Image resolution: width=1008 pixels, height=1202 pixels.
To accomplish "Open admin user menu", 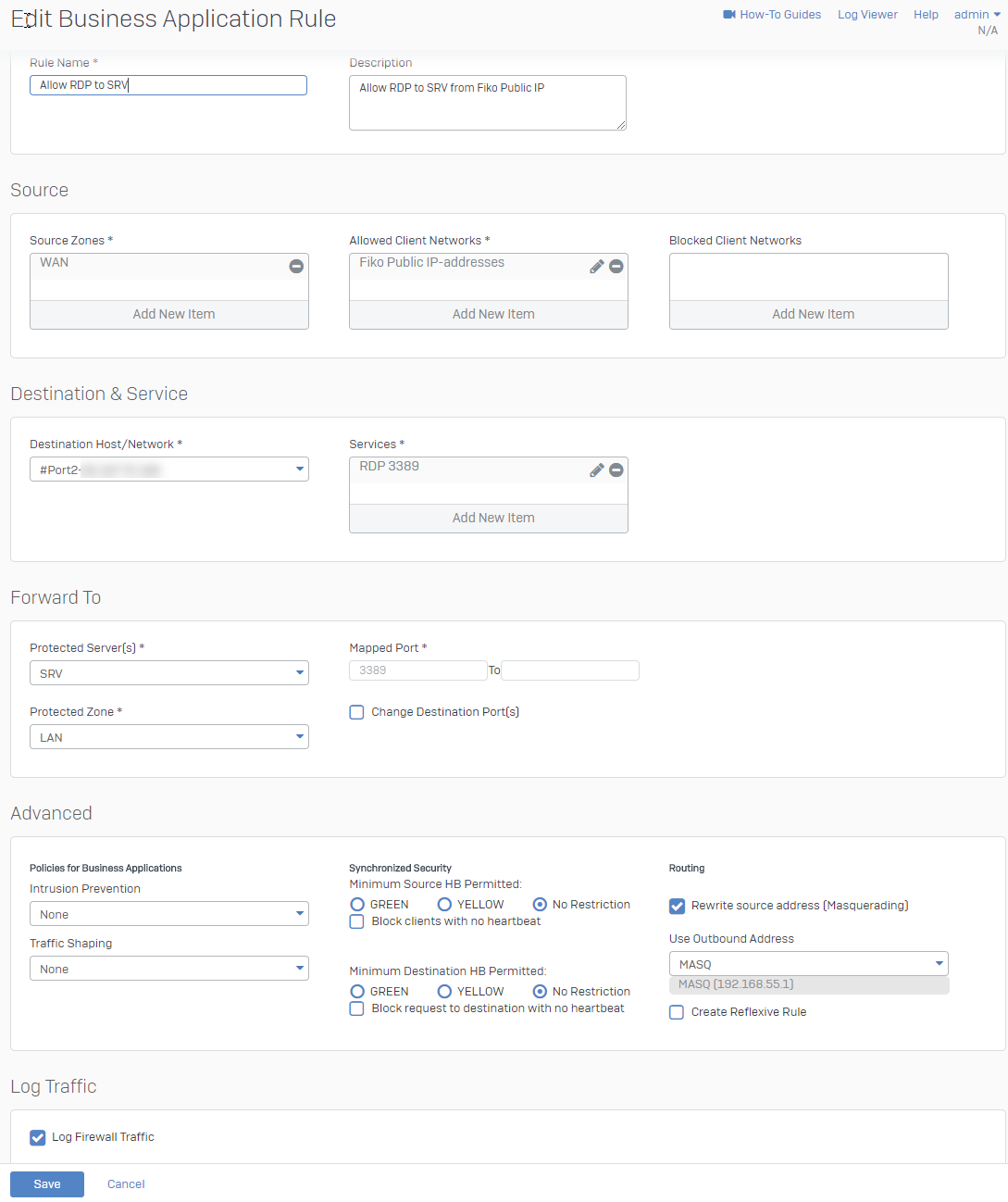I will click(x=977, y=15).
